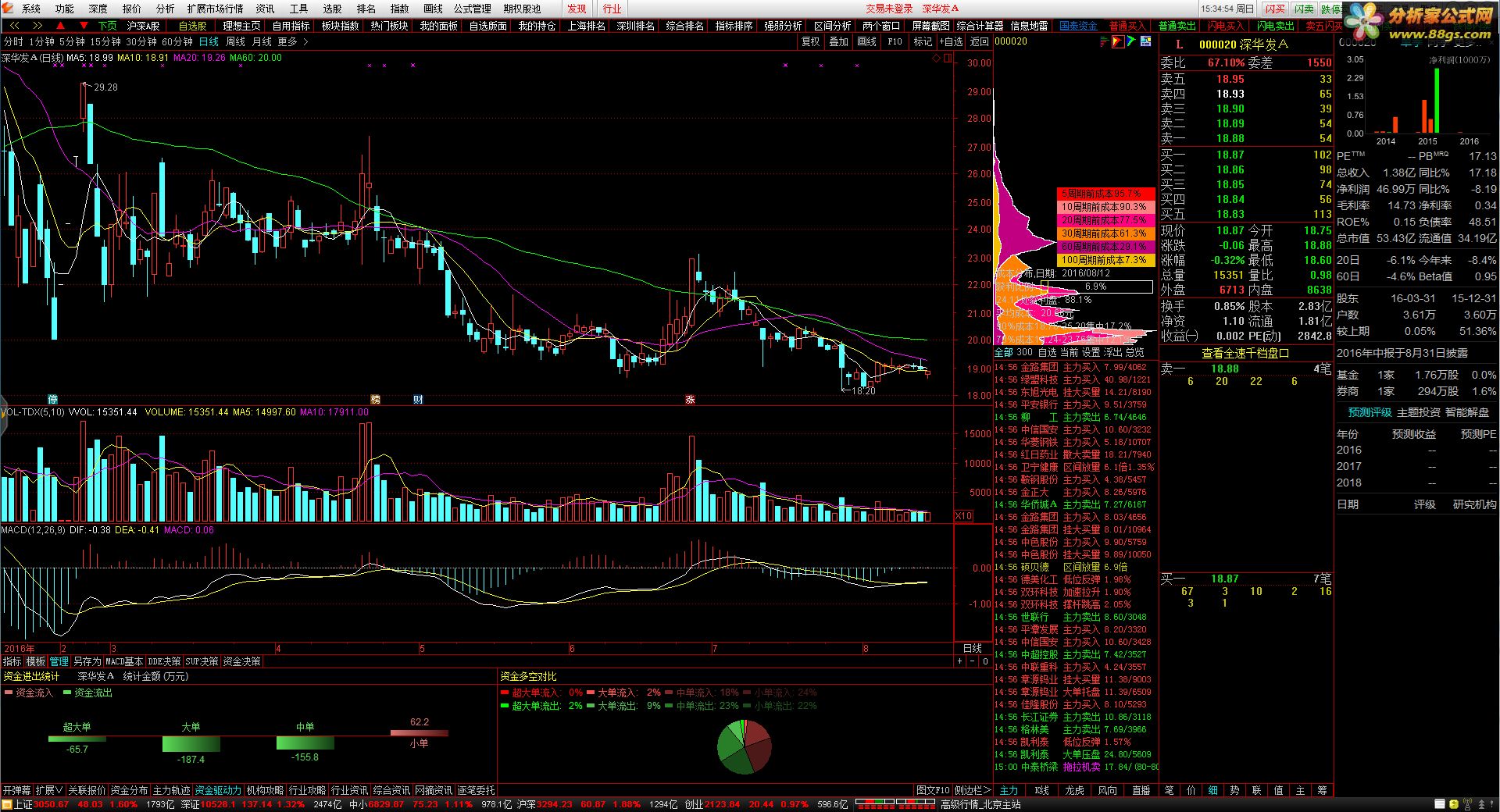Screen dimensions: 1500x812
Task: Click the 闪卖 quick sell button
Action: click(x=1303, y=9)
